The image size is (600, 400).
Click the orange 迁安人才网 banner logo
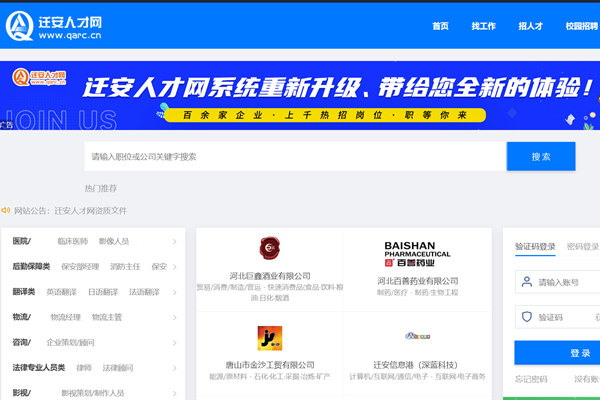click(x=39, y=77)
